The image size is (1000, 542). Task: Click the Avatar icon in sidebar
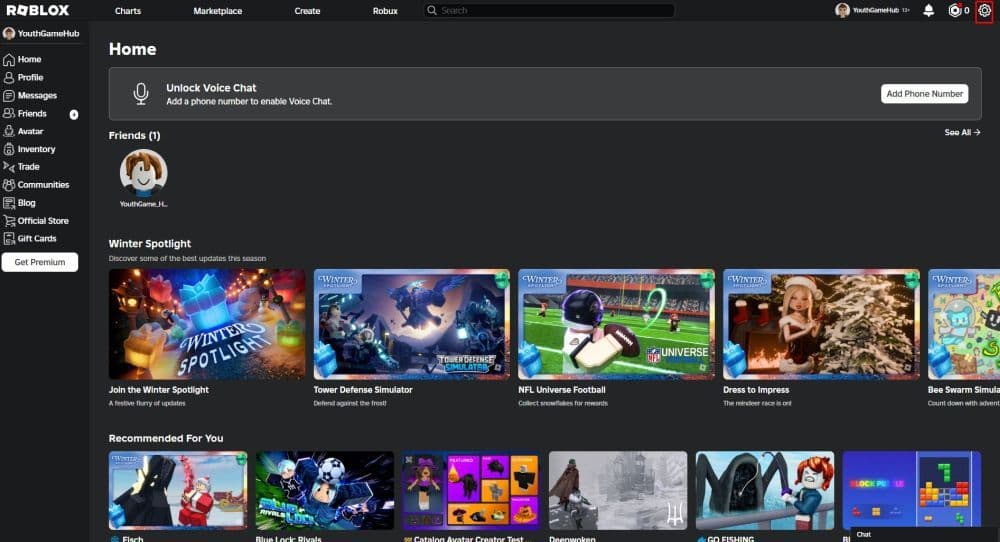[x=9, y=131]
